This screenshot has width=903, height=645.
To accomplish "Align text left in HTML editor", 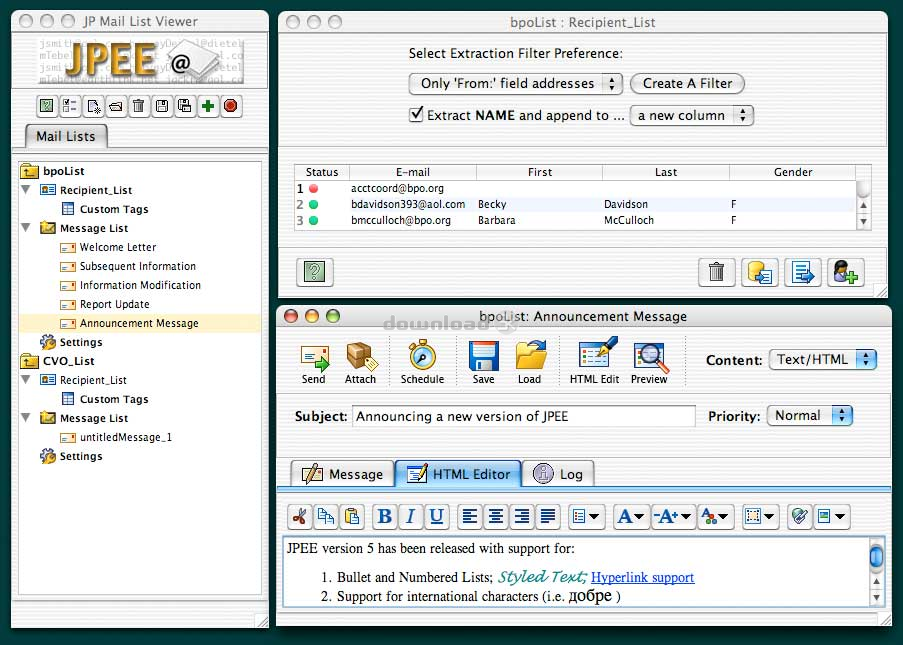I will (x=470, y=517).
